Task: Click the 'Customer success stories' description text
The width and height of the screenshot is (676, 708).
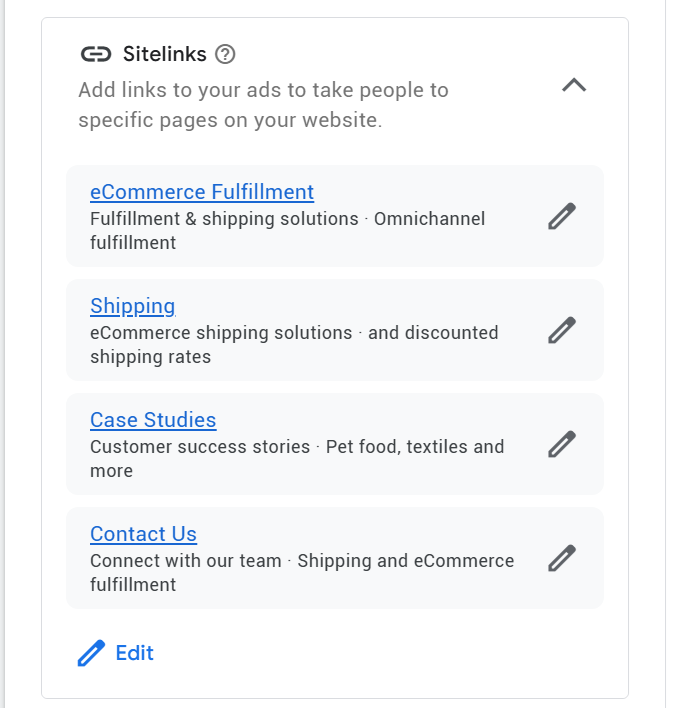Action: tap(200, 447)
